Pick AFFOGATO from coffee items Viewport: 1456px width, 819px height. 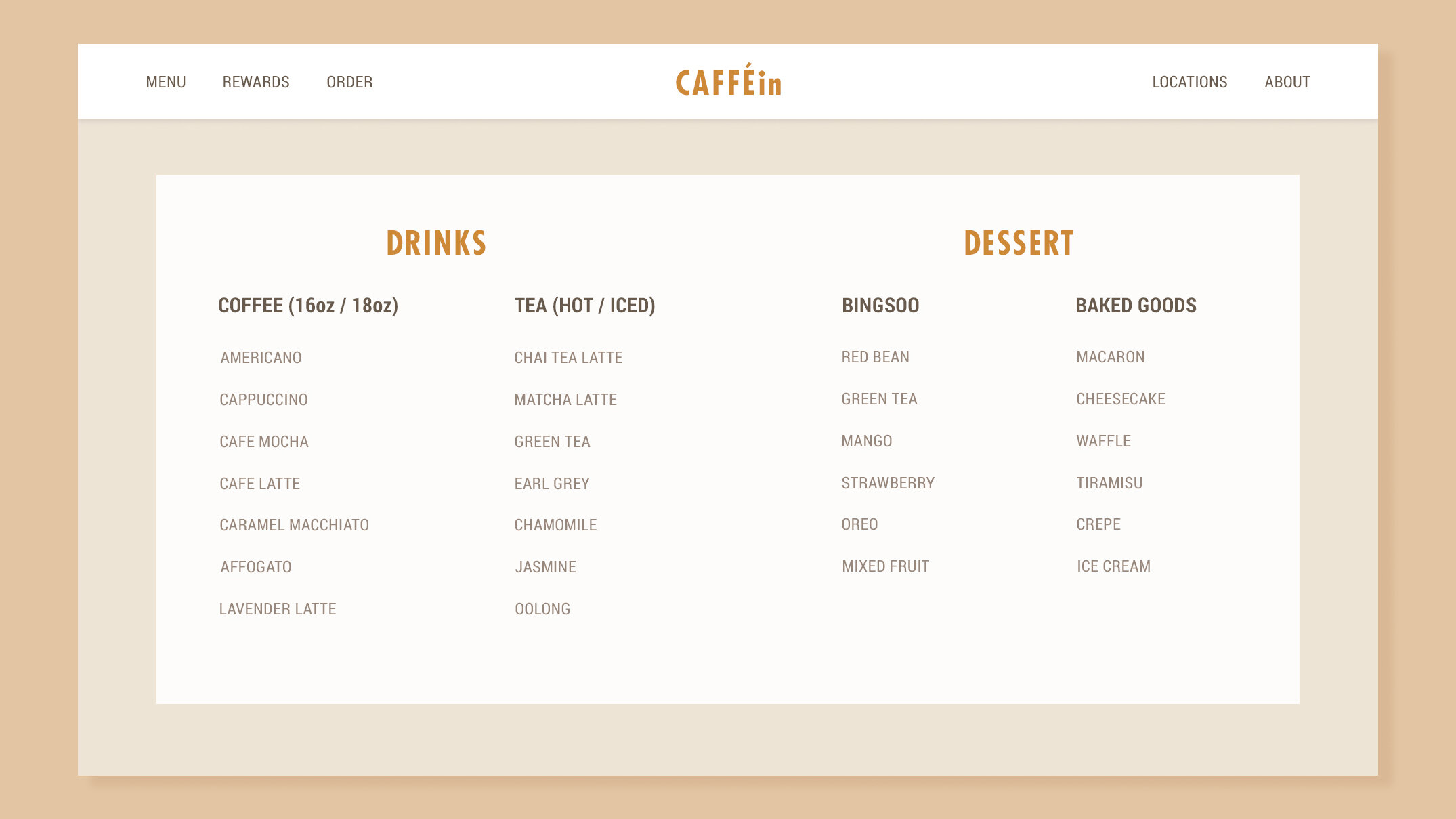coord(256,567)
